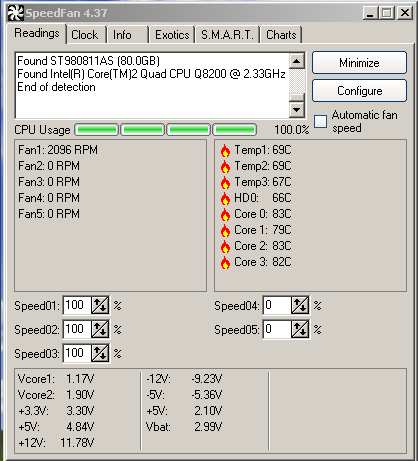Viewport: 418px width, 461px height.
Task: Click the -12V -9.23V voltage value
Action: pyautogui.click(x=207, y=379)
